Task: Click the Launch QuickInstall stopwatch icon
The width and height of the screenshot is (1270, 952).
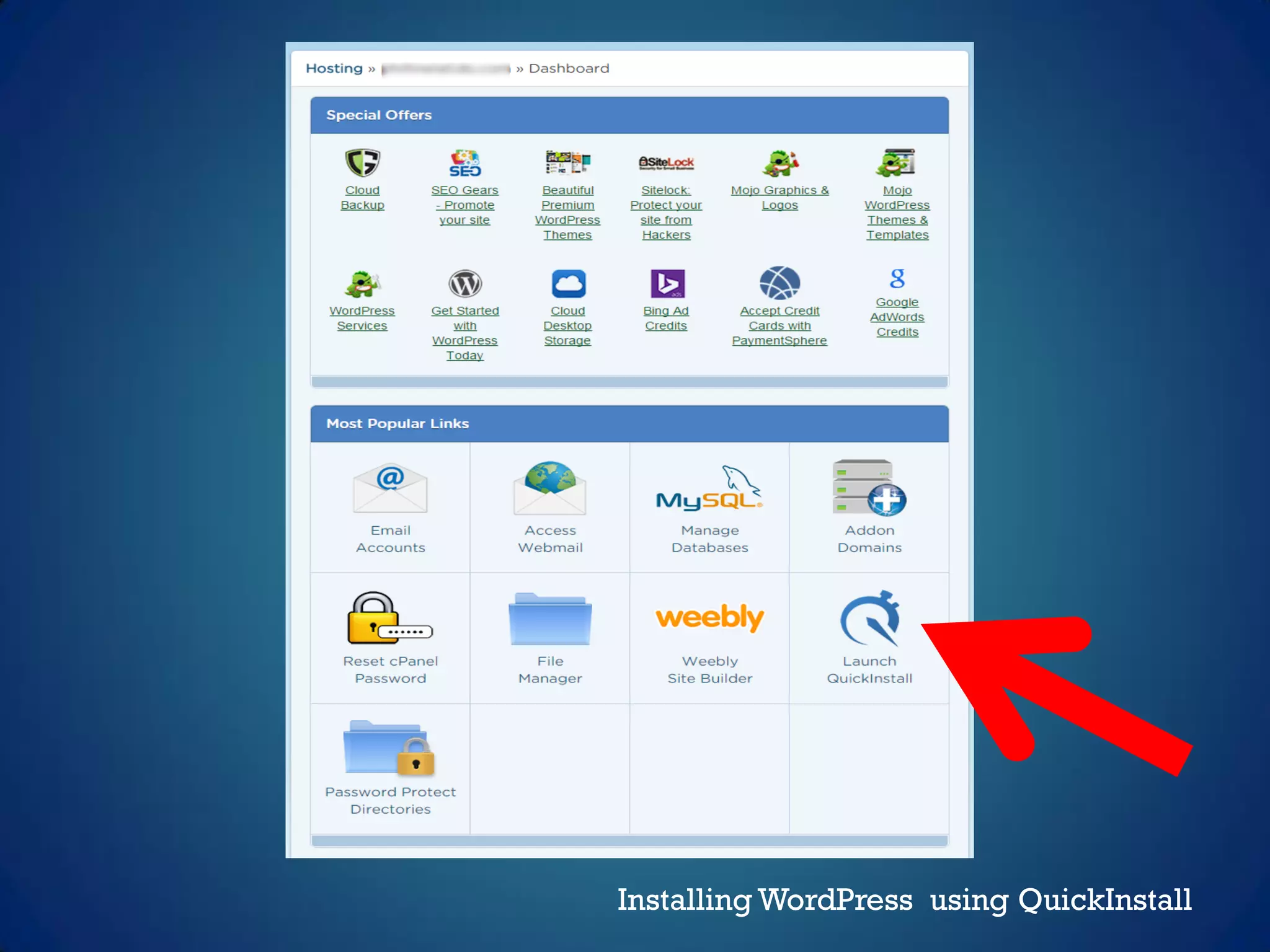Action: click(869, 618)
